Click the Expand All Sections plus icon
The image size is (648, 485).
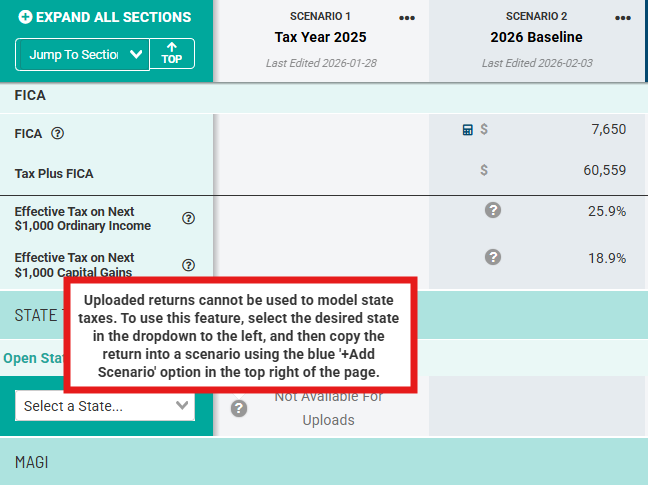(x=25, y=17)
